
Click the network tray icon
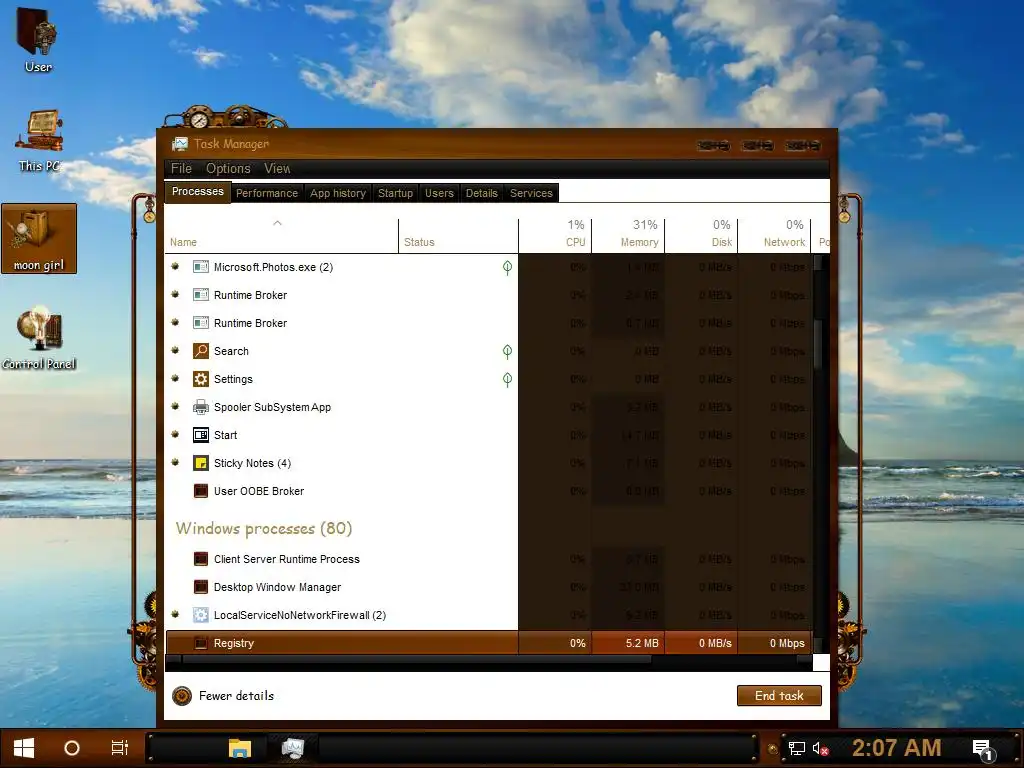(x=796, y=749)
